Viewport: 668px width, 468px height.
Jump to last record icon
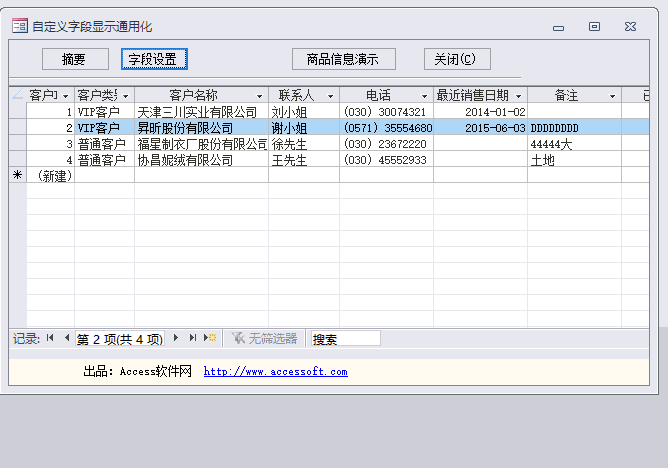193,338
